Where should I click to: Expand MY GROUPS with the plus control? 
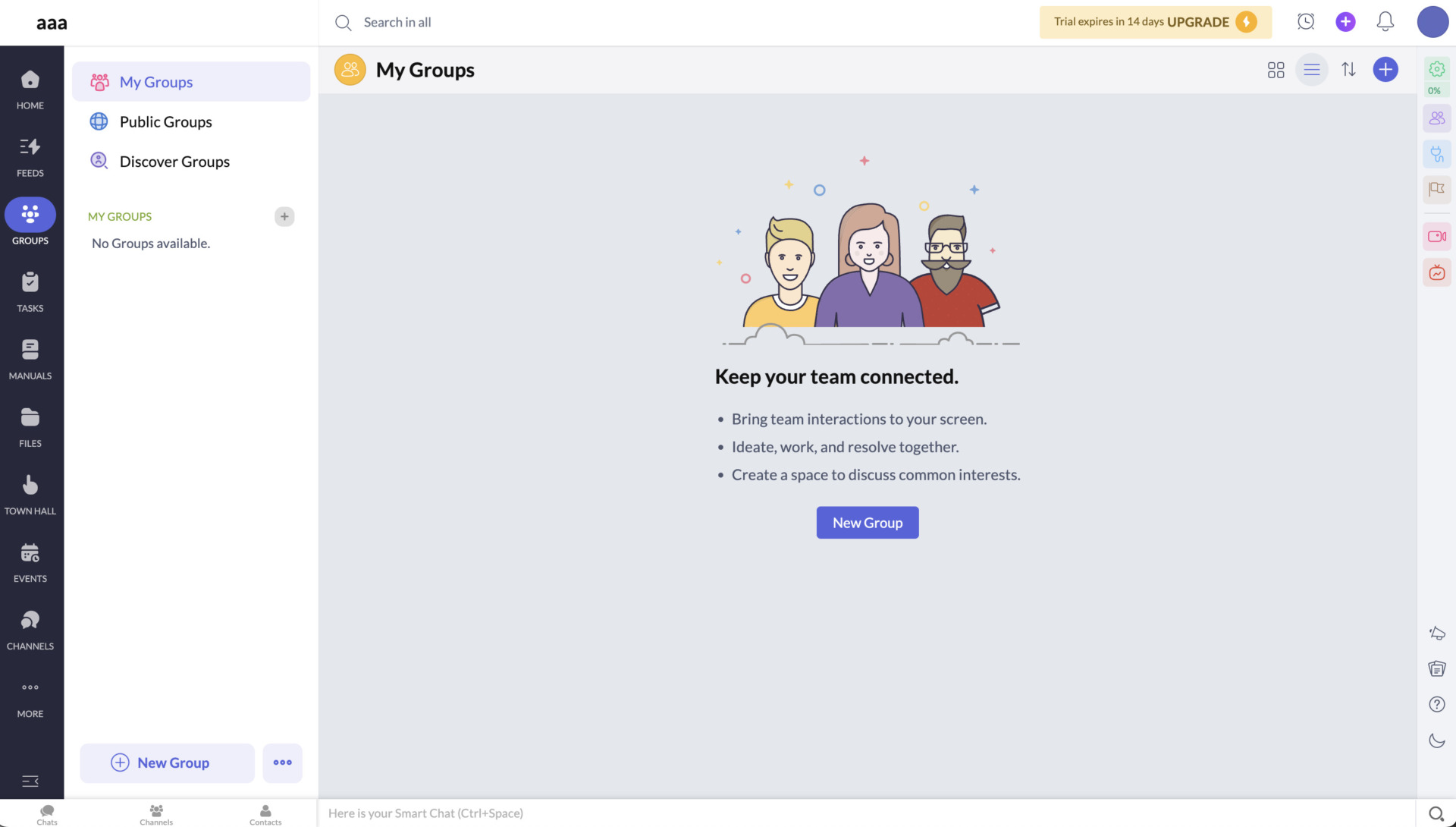[x=284, y=216]
